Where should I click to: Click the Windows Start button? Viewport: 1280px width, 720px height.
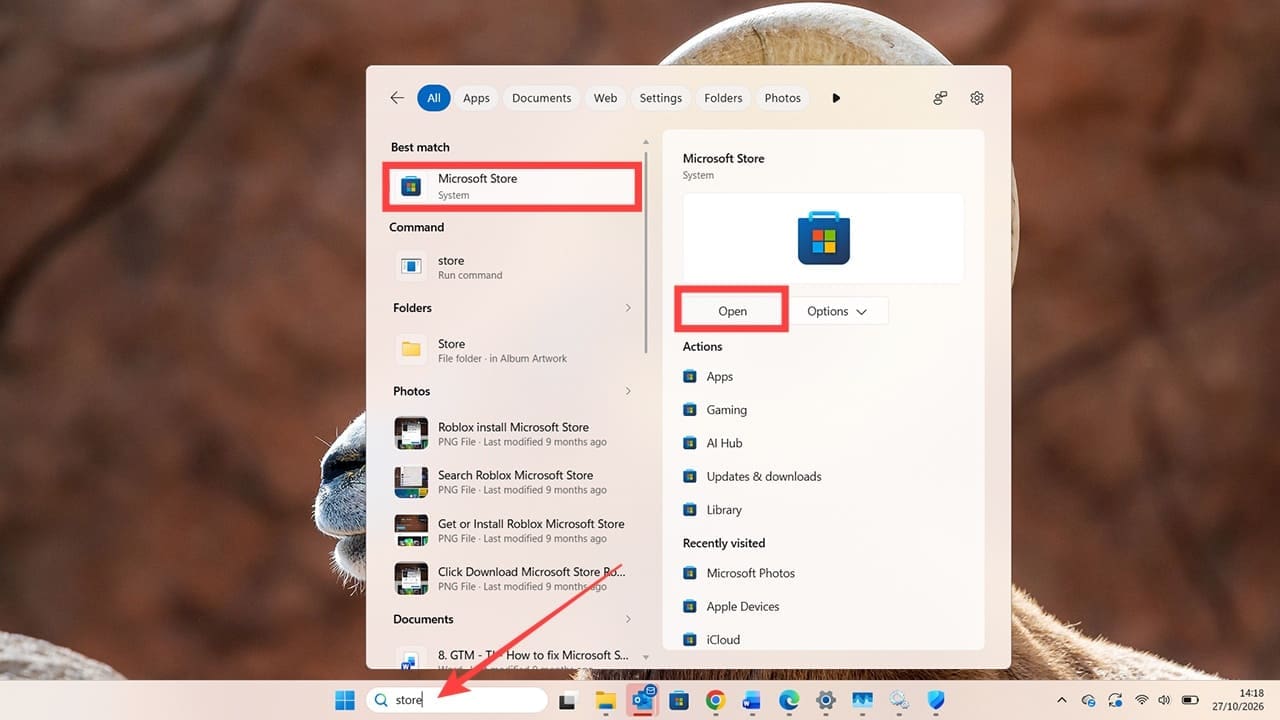pyautogui.click(x=344, y=700)
